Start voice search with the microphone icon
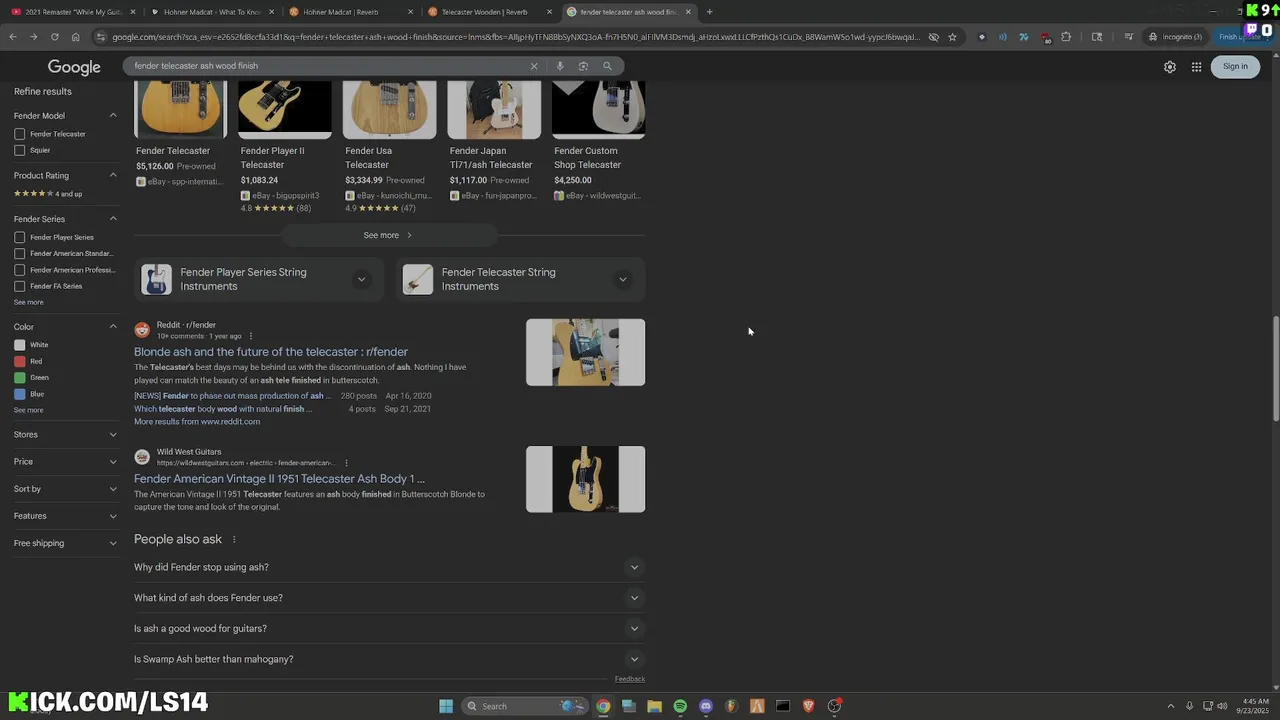The height and width of the screenshot is (720, 1280). click(x=560, y=66)
